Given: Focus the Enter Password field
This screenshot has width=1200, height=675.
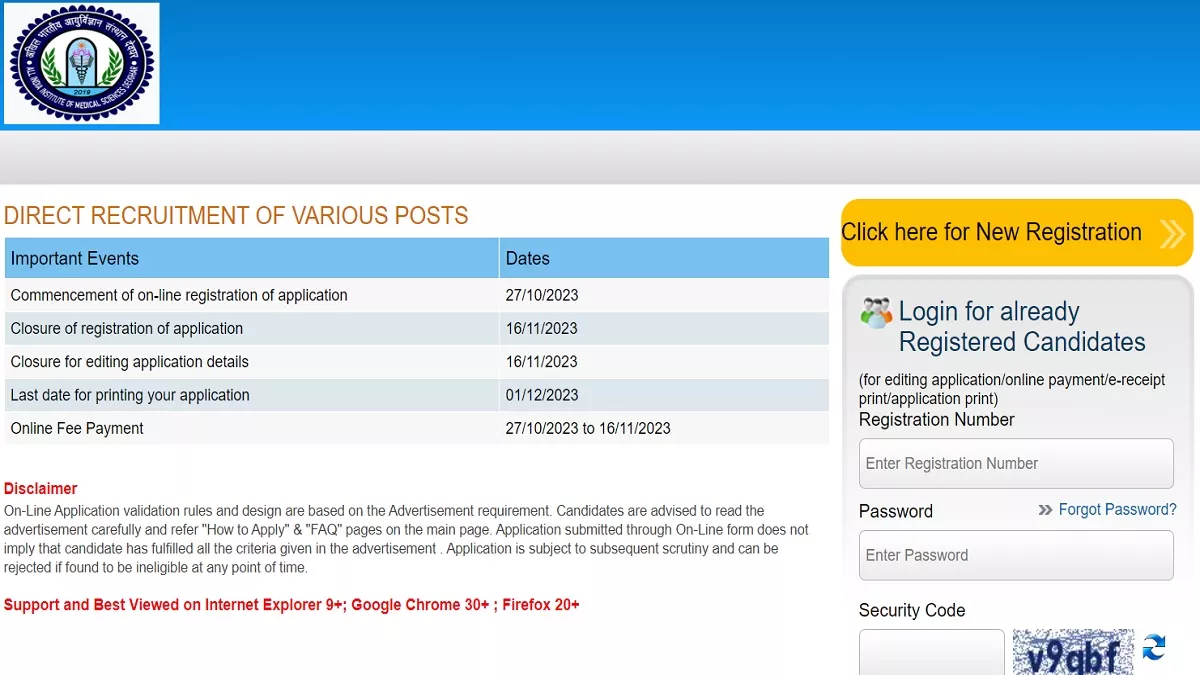Looking at the screenshot, I should pyautogui.click(x=1015, y=555).
